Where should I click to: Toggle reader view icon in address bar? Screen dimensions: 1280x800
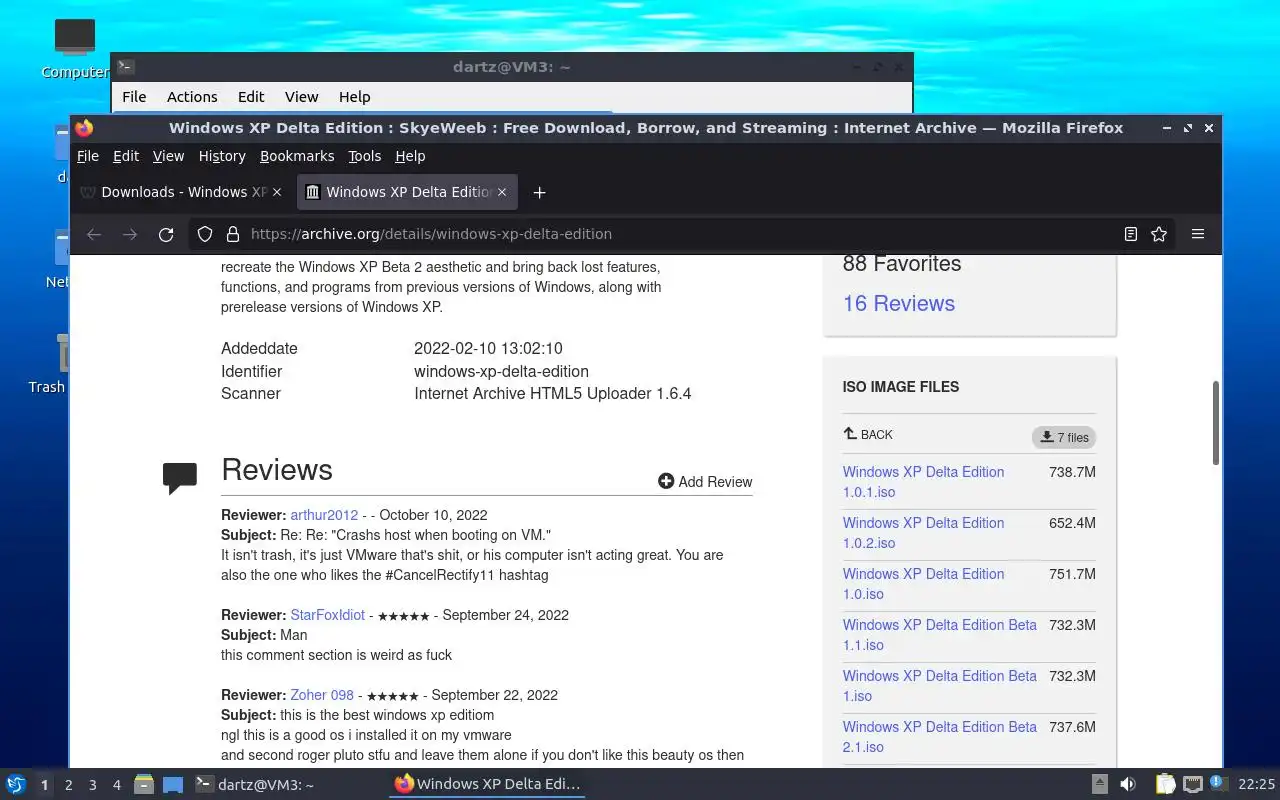click(1130, 234)
